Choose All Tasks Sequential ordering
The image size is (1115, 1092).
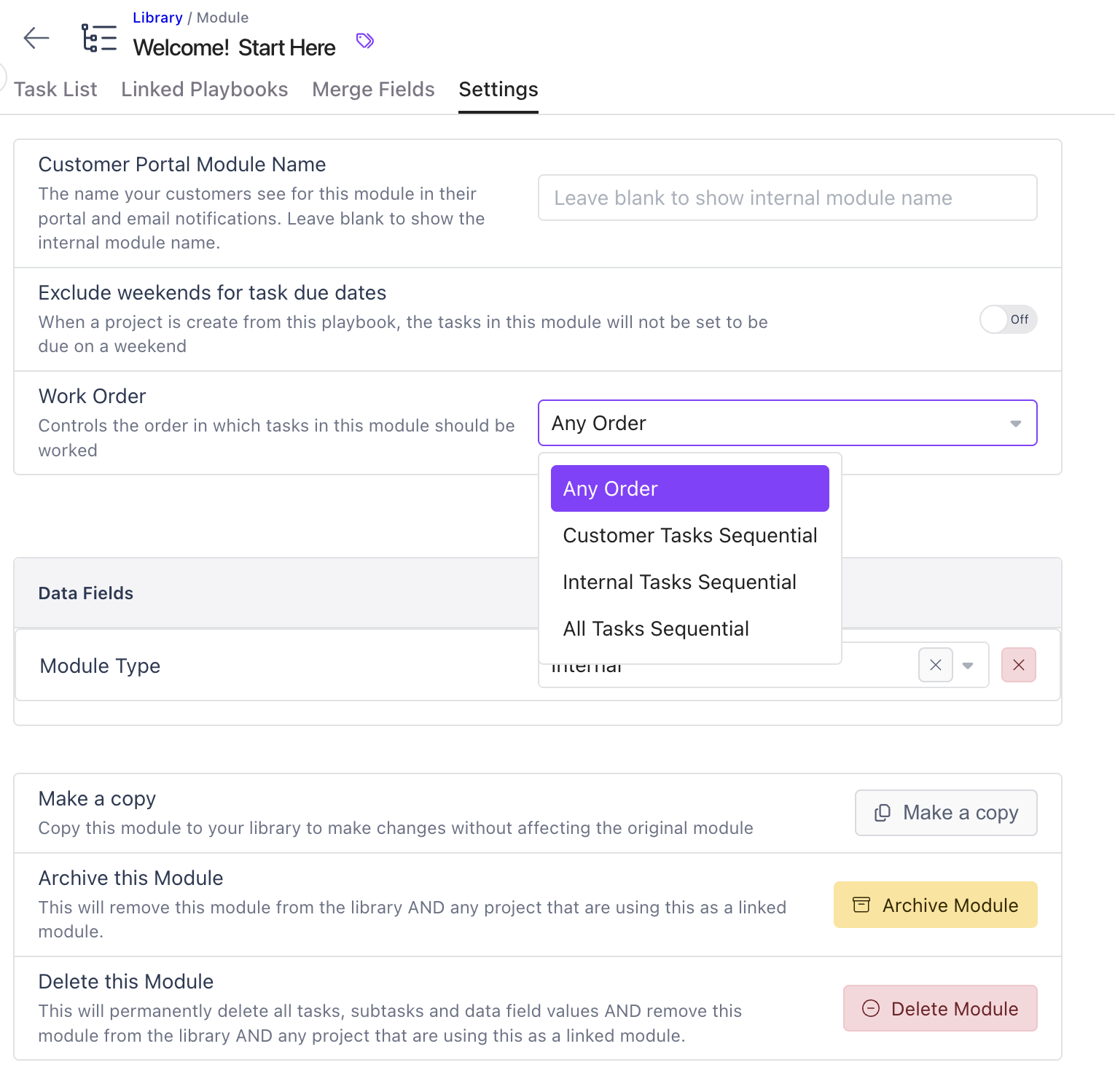coord(656,628)
